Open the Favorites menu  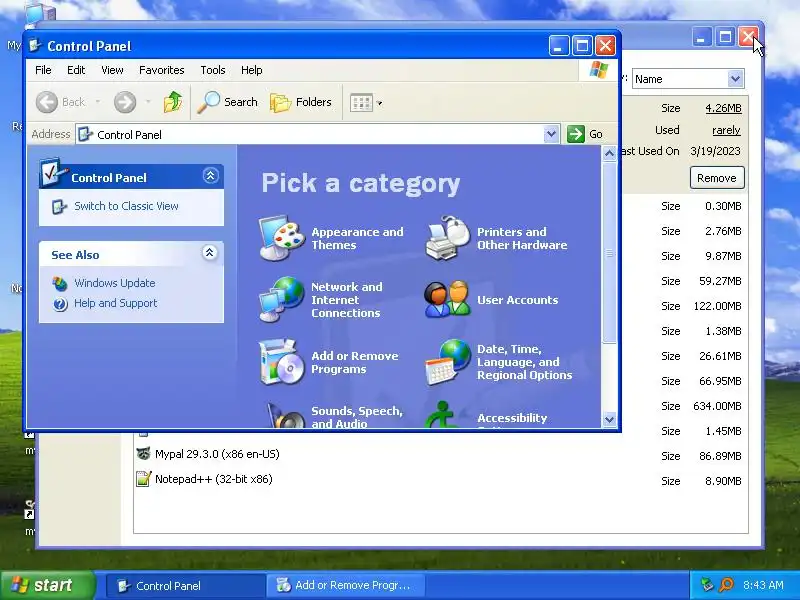[x=162, y=70]
